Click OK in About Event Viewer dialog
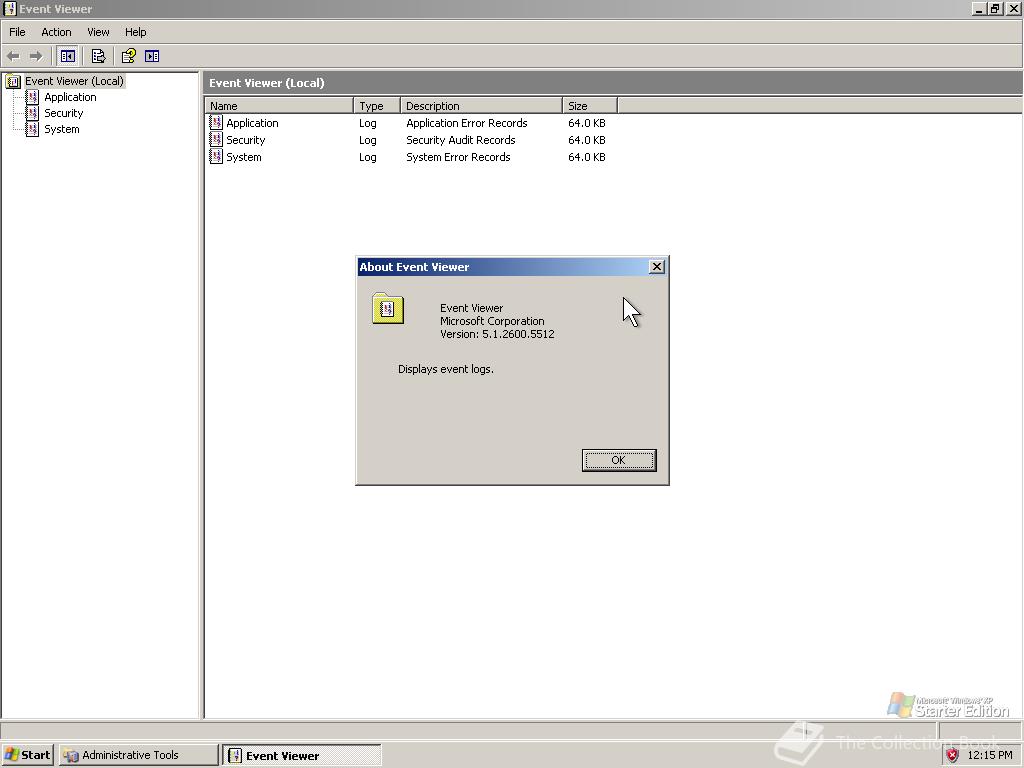 tap(618, 460)
